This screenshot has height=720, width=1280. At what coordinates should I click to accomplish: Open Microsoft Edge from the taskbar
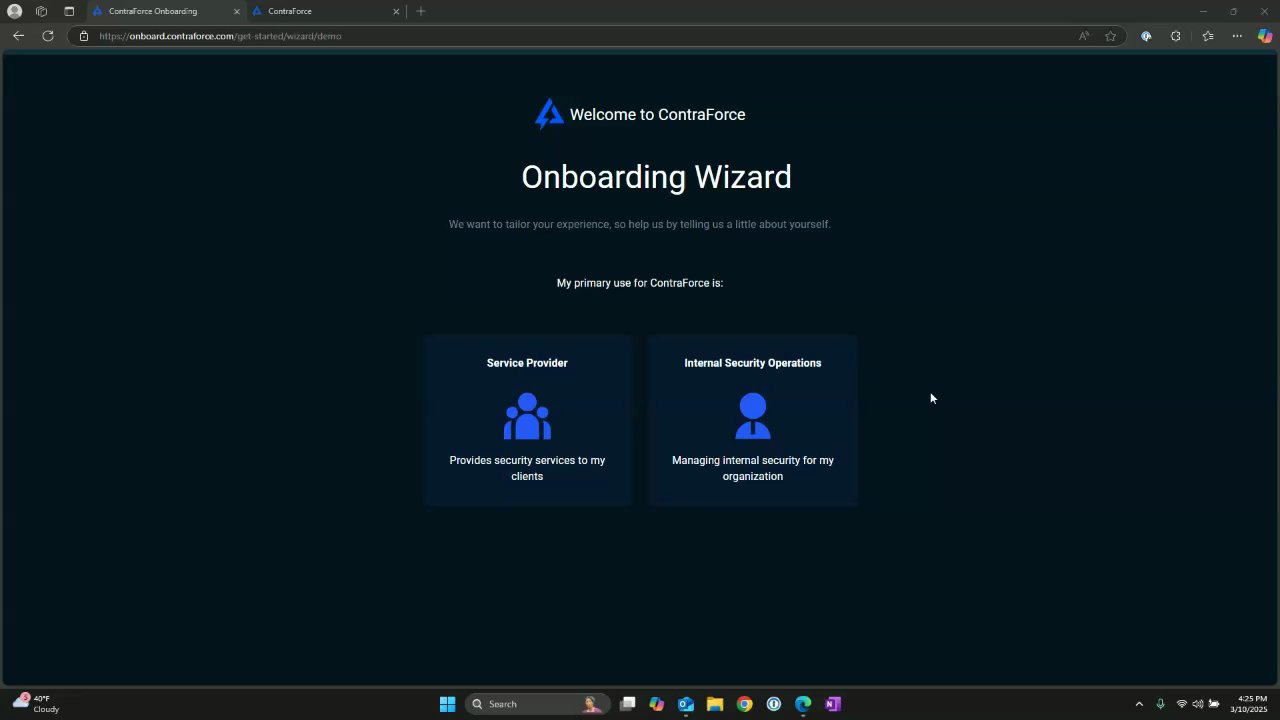click(x=803, y=704)
